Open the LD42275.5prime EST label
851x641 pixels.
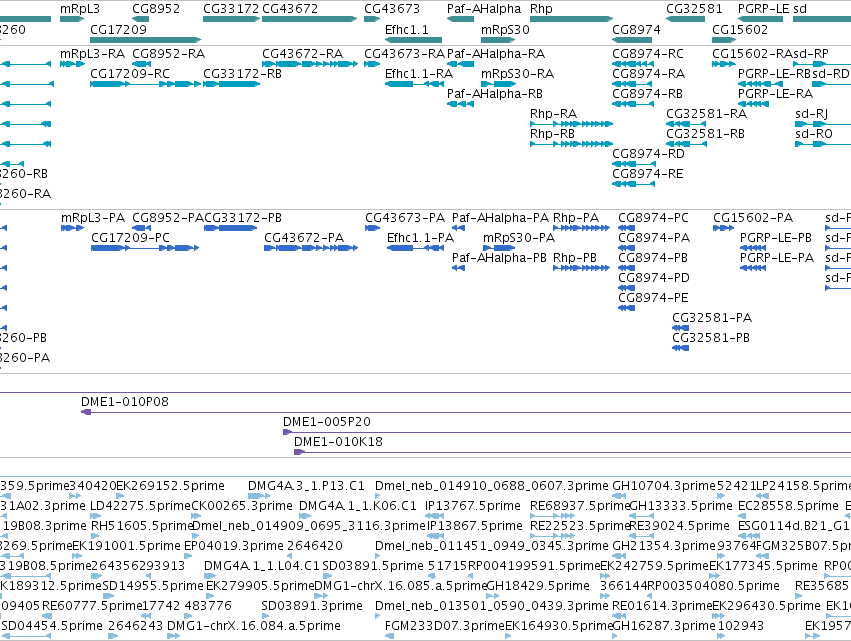click(x=141, y=506)
